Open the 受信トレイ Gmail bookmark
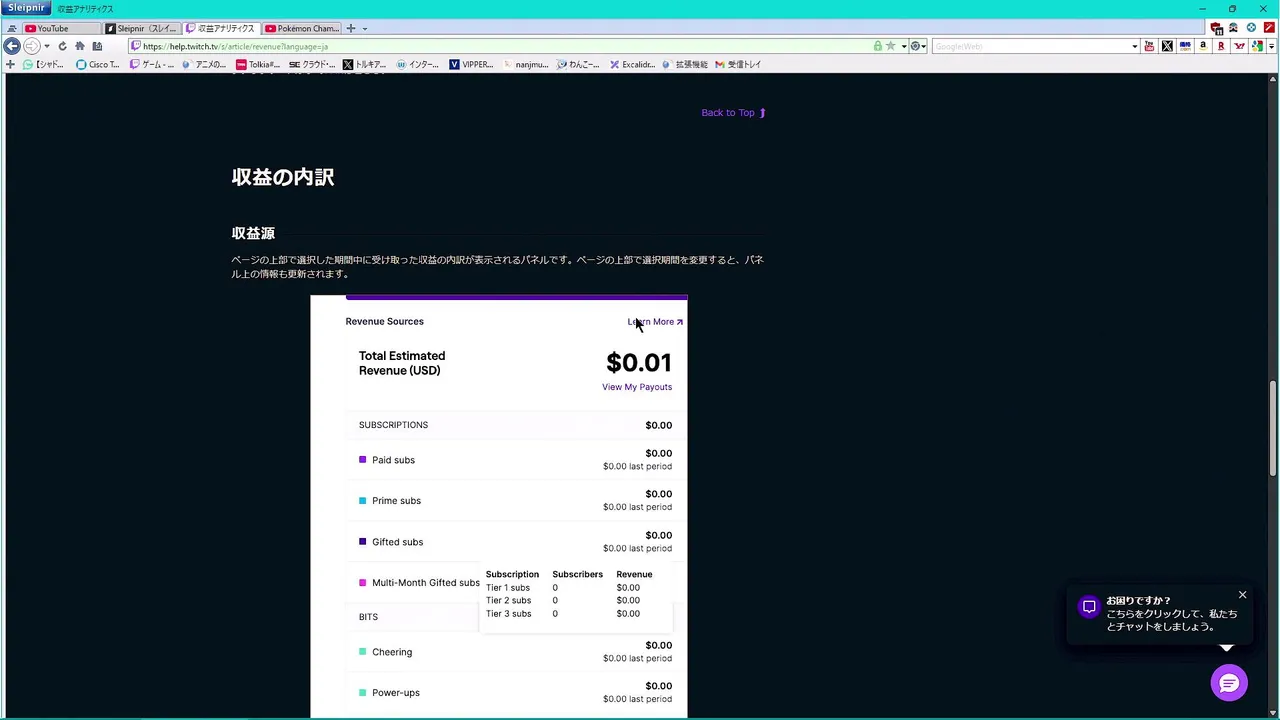The width and height of the screenshot is (1280, 720). point(738,64)
